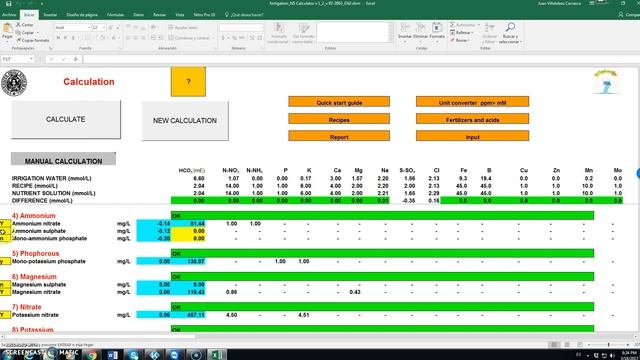Click the Buscar y seleccionar magnifier icon
The image size is (640, 360).
tap(510, 28)
